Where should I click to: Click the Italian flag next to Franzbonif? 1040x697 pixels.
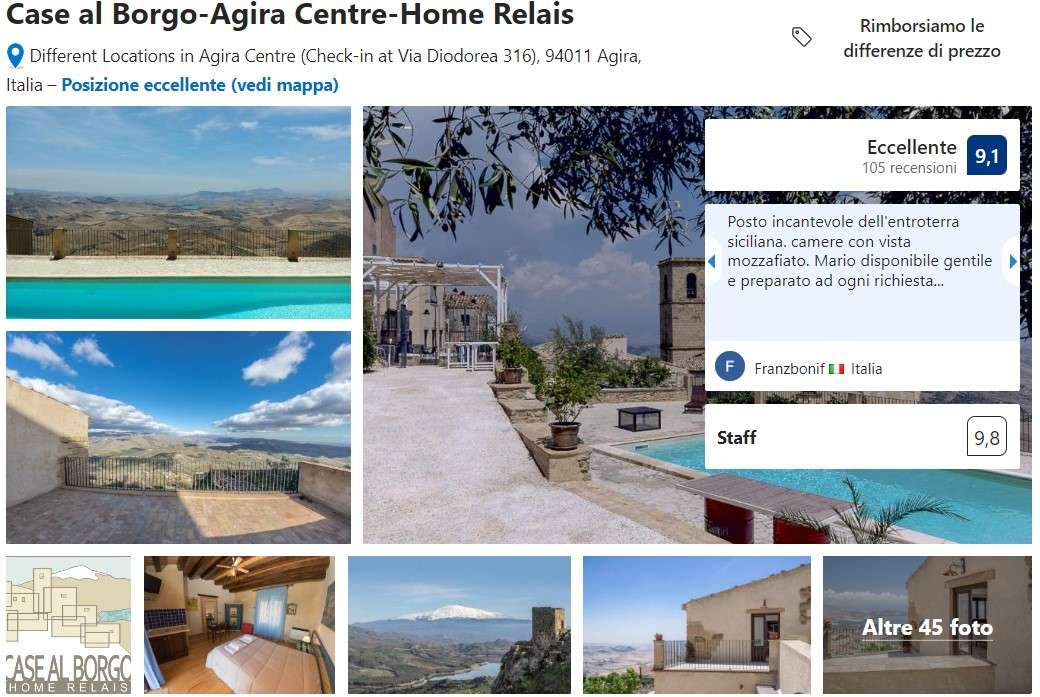click(836, 369)
